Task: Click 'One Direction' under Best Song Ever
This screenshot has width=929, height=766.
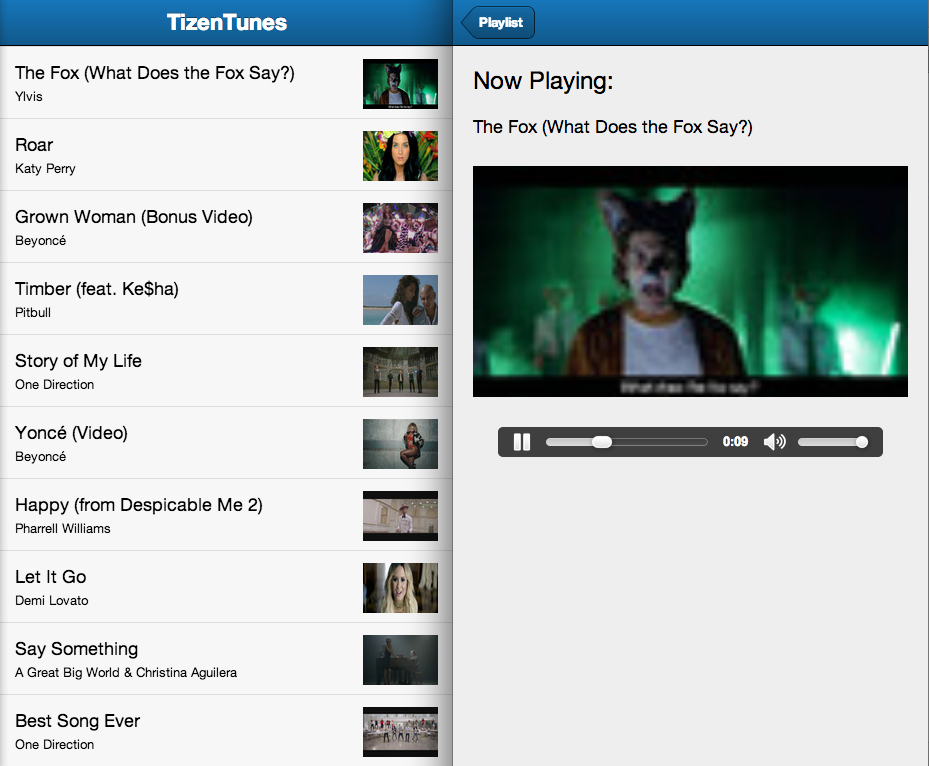Action: pyautogui.click(x=55, y=745)
